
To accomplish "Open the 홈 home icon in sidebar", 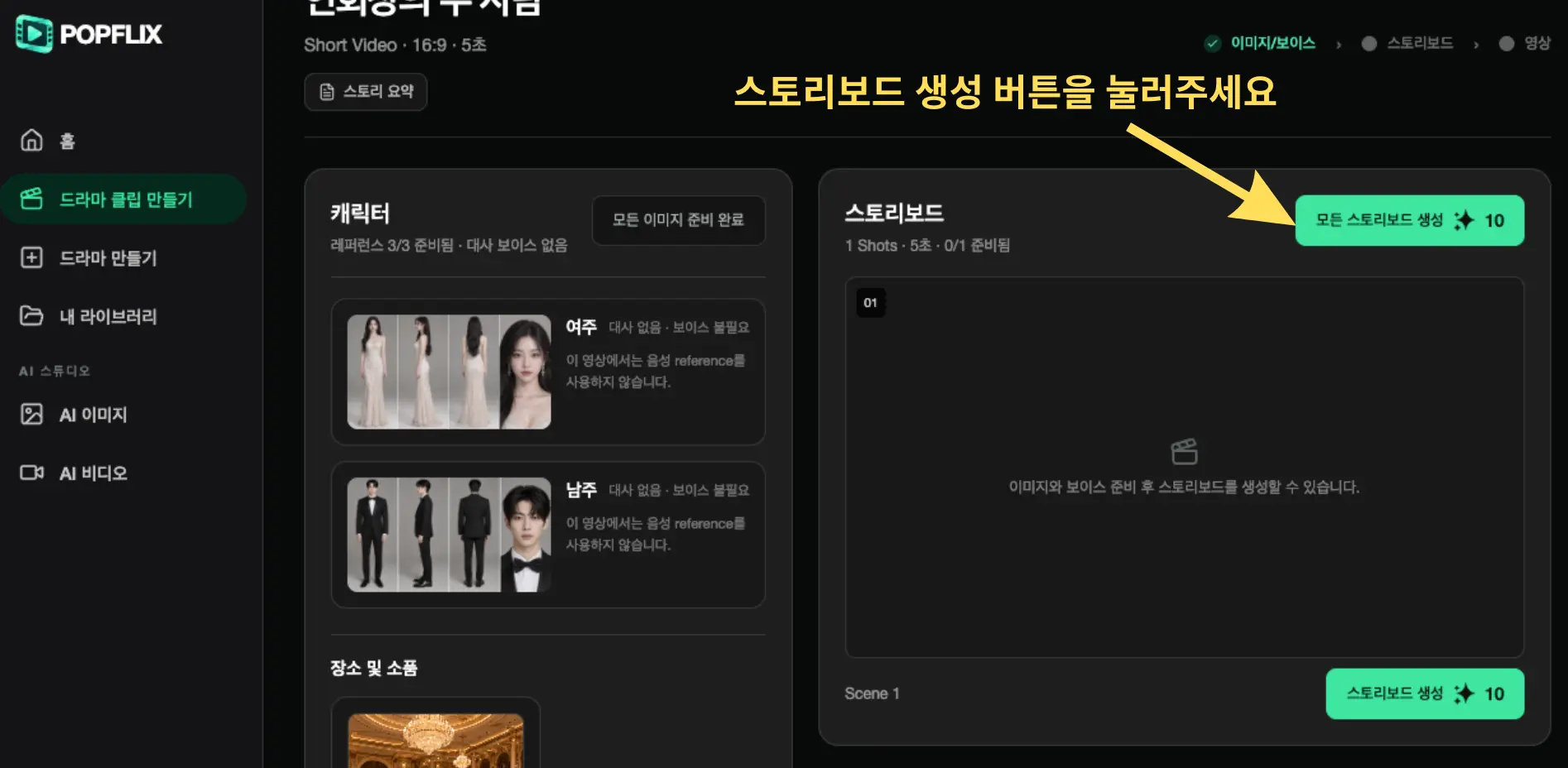I will pos(31,141).
